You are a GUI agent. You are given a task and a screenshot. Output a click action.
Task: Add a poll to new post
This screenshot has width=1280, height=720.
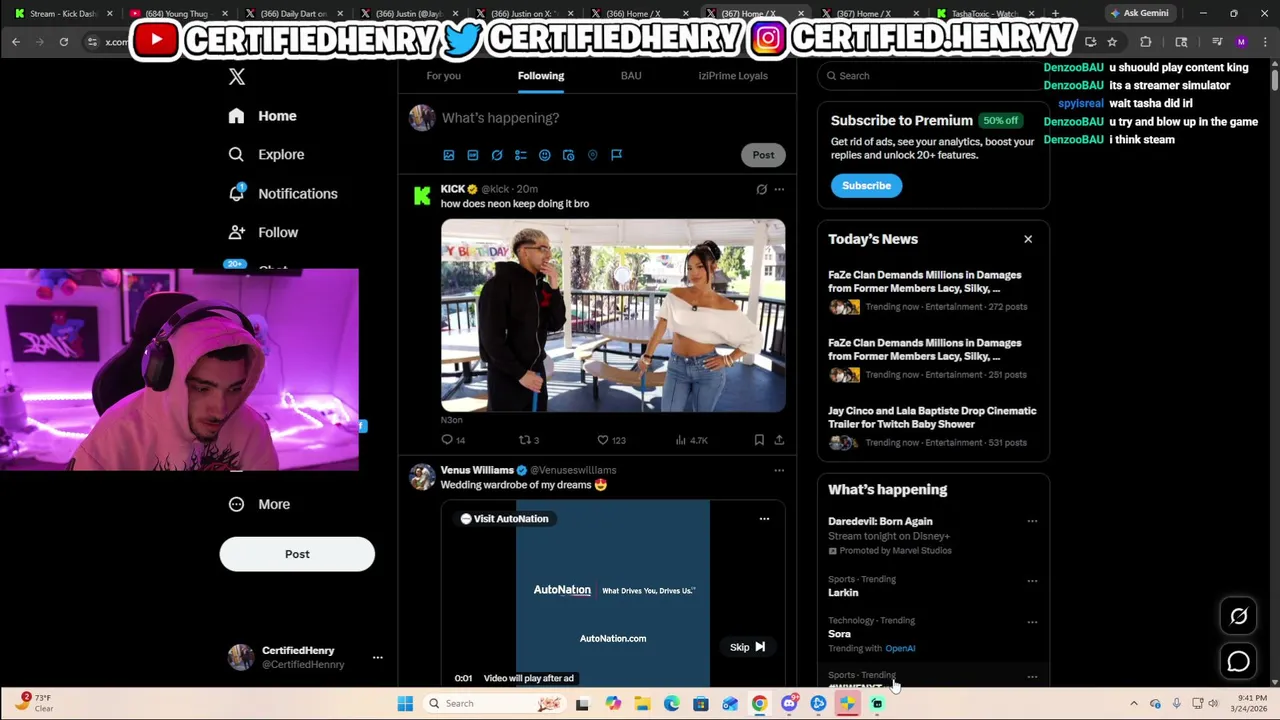coord(521,155)
